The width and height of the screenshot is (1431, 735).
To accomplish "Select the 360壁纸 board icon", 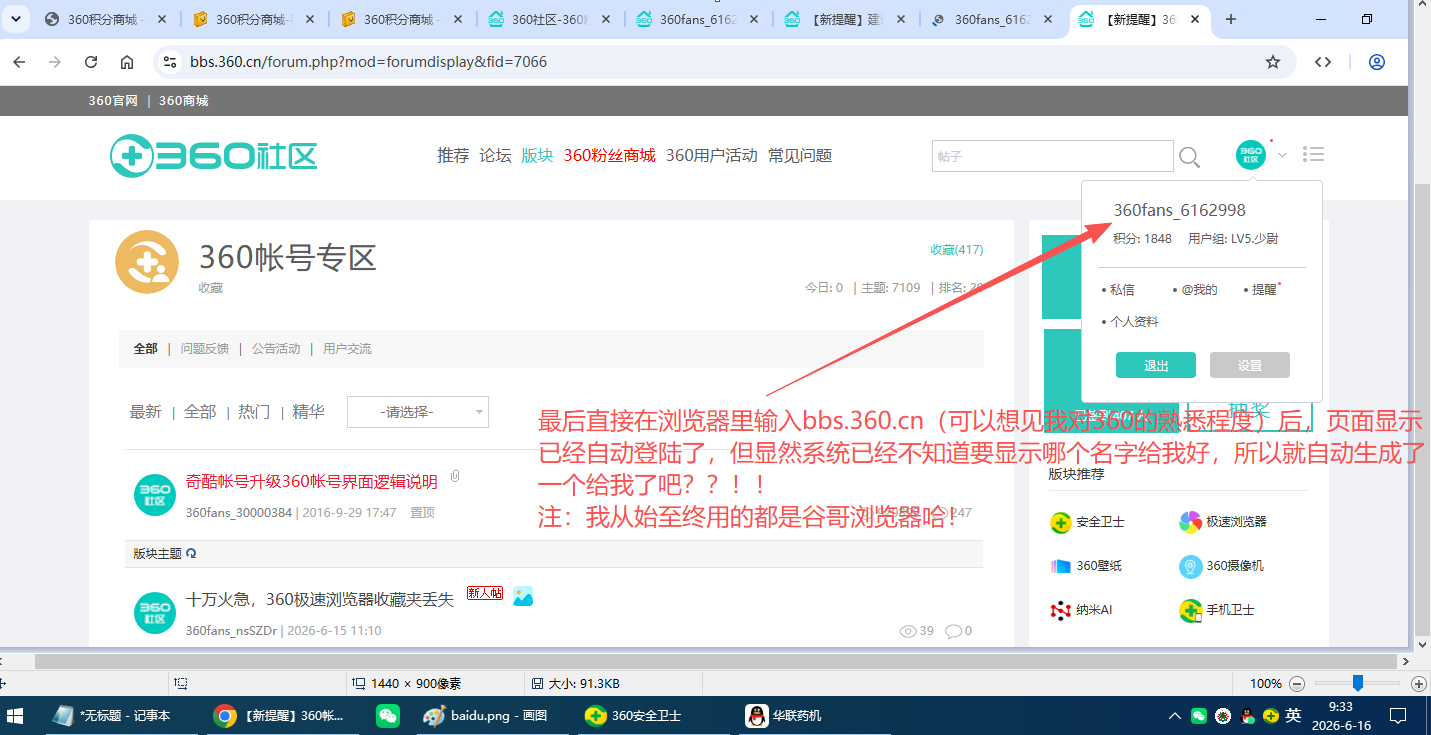I will [x=1061, y=566].
